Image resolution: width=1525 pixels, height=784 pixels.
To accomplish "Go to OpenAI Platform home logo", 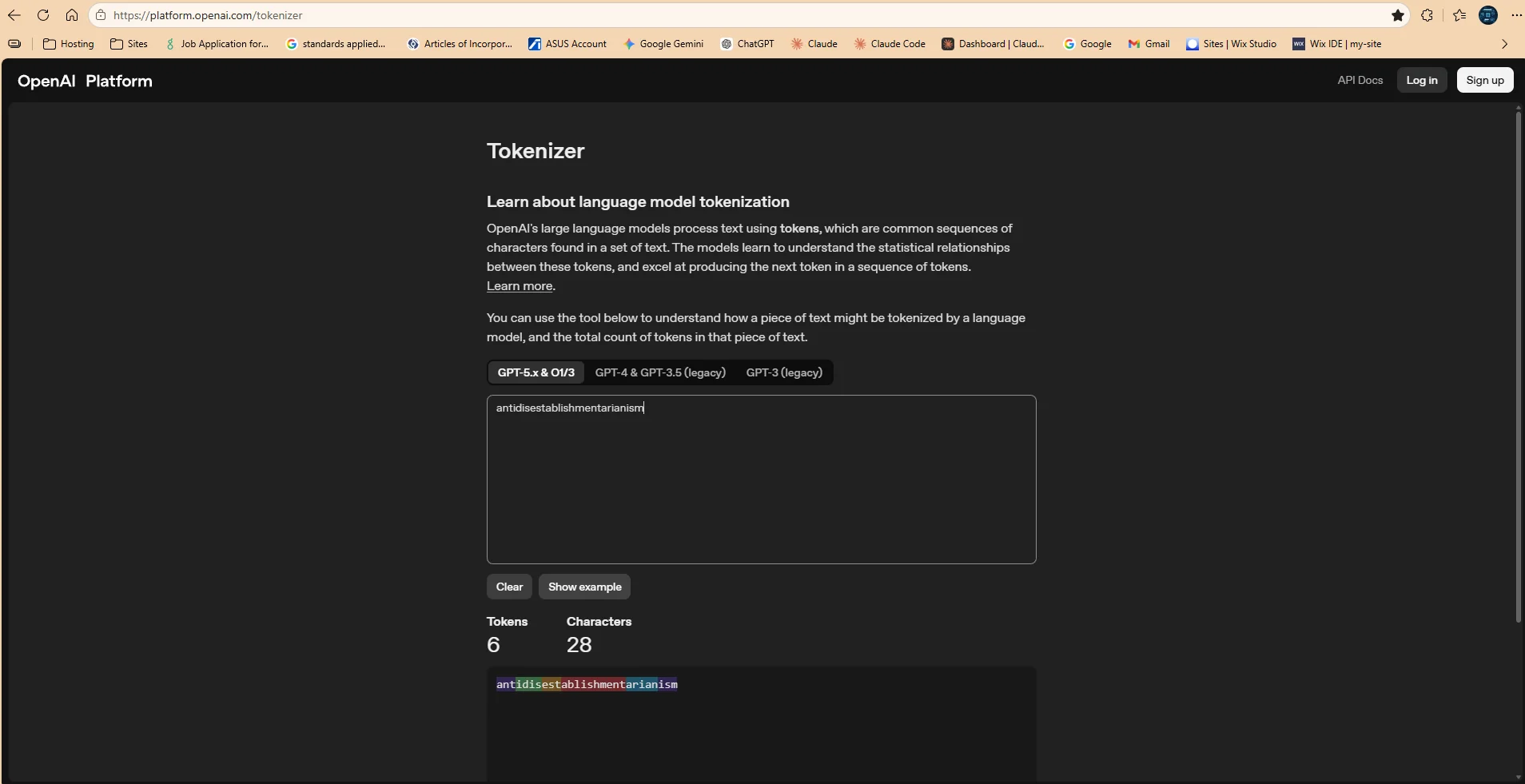I will [85, 81].
